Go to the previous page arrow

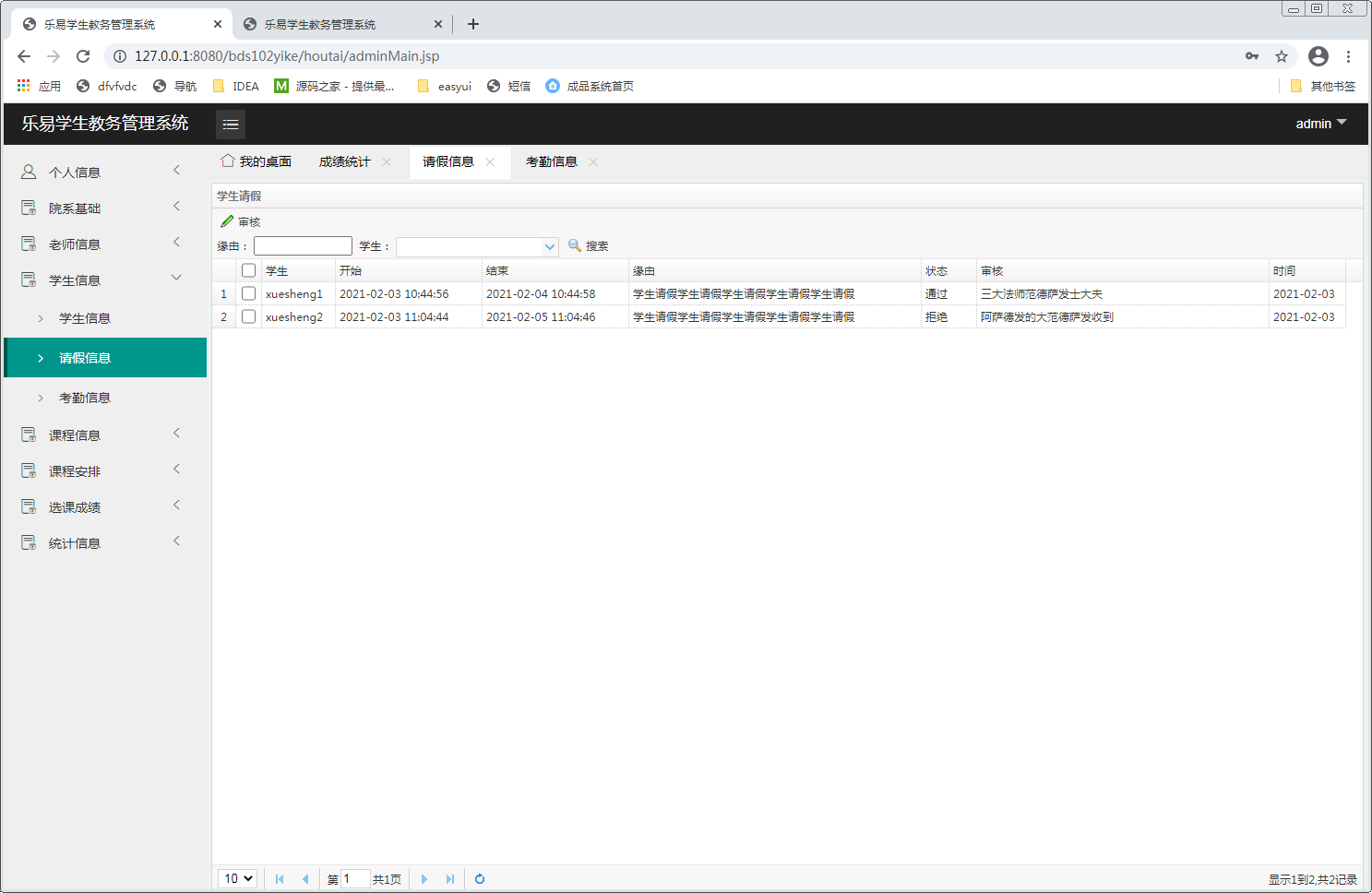click(305, 879)
